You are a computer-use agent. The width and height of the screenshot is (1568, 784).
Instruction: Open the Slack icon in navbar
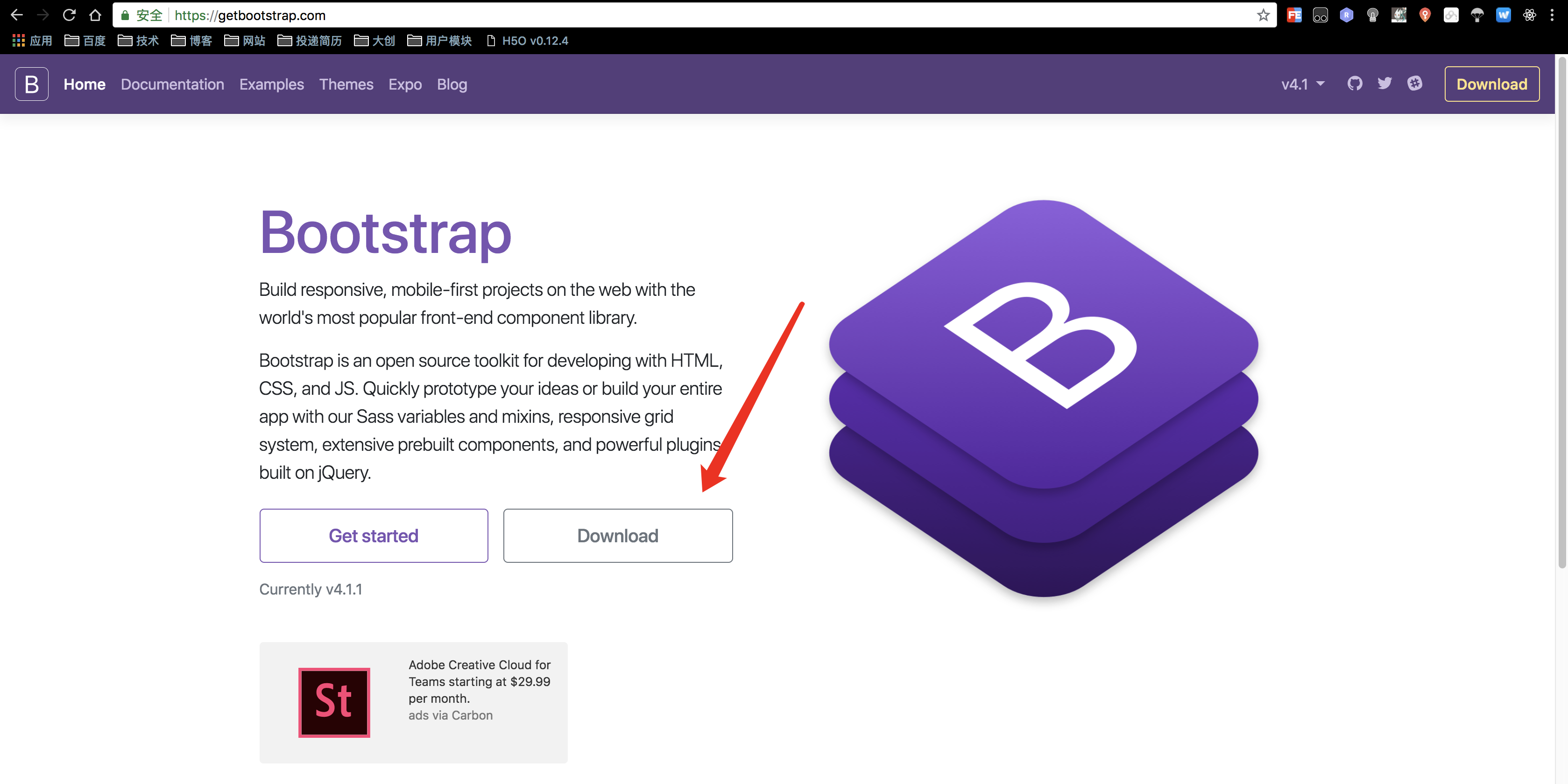pyautogui.click(x=1415, y=84)
